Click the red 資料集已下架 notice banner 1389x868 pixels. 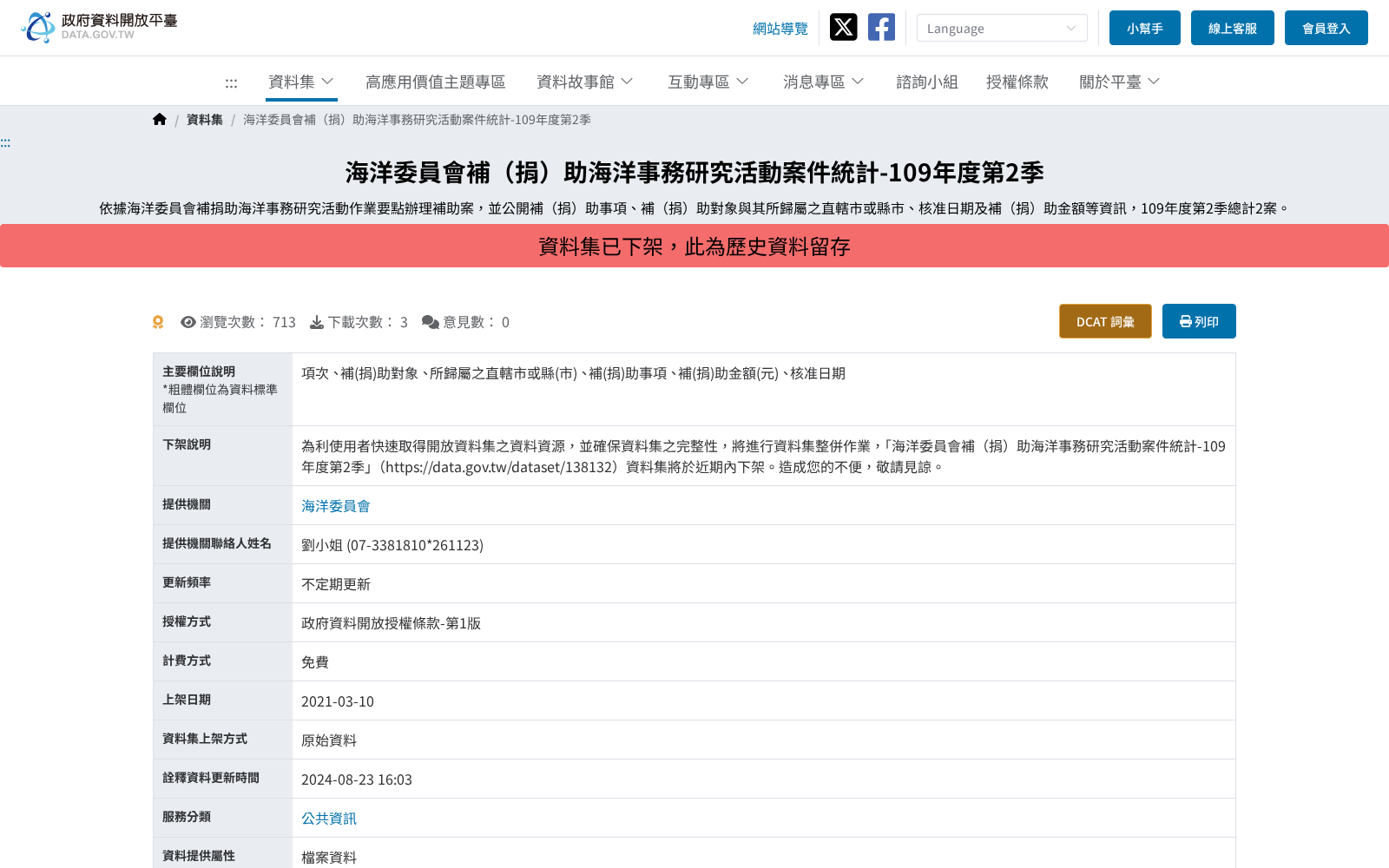[x=694, y=246]
